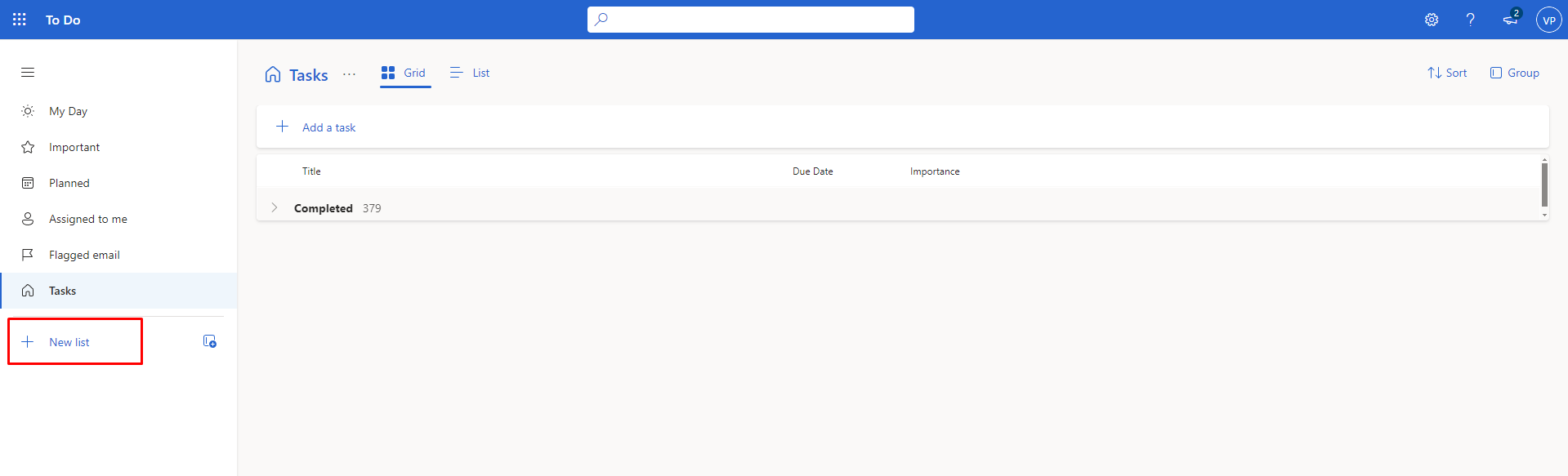Expand the Completed section chevron

pos(275,207)
